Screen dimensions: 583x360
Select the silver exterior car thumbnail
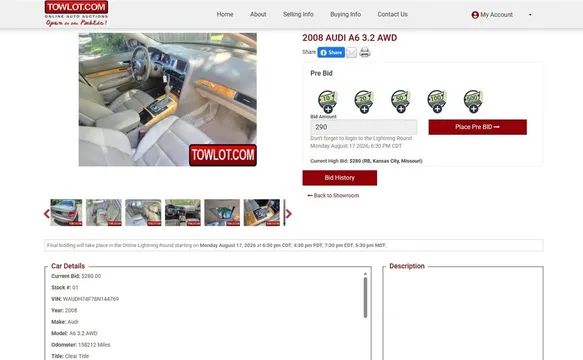pos(66,212)
